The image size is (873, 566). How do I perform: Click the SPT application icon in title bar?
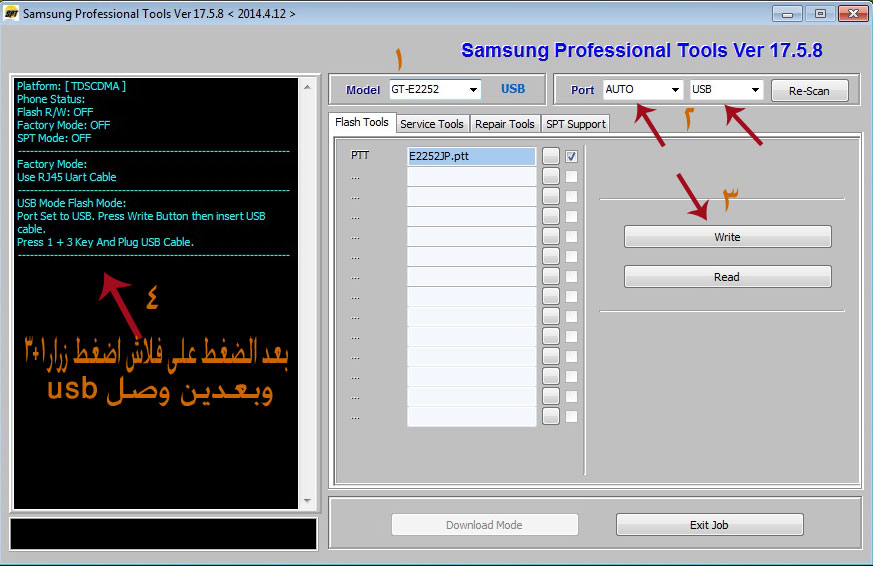11,13
